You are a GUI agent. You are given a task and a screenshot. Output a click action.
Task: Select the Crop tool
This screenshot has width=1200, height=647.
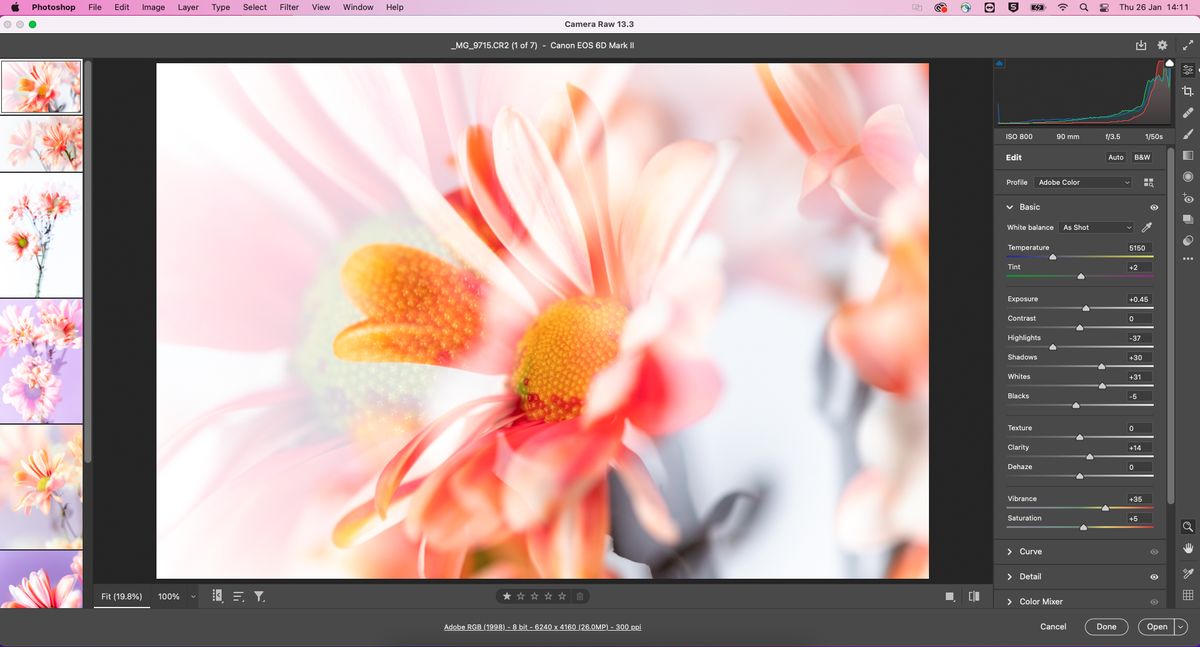tap(1190, 91)
